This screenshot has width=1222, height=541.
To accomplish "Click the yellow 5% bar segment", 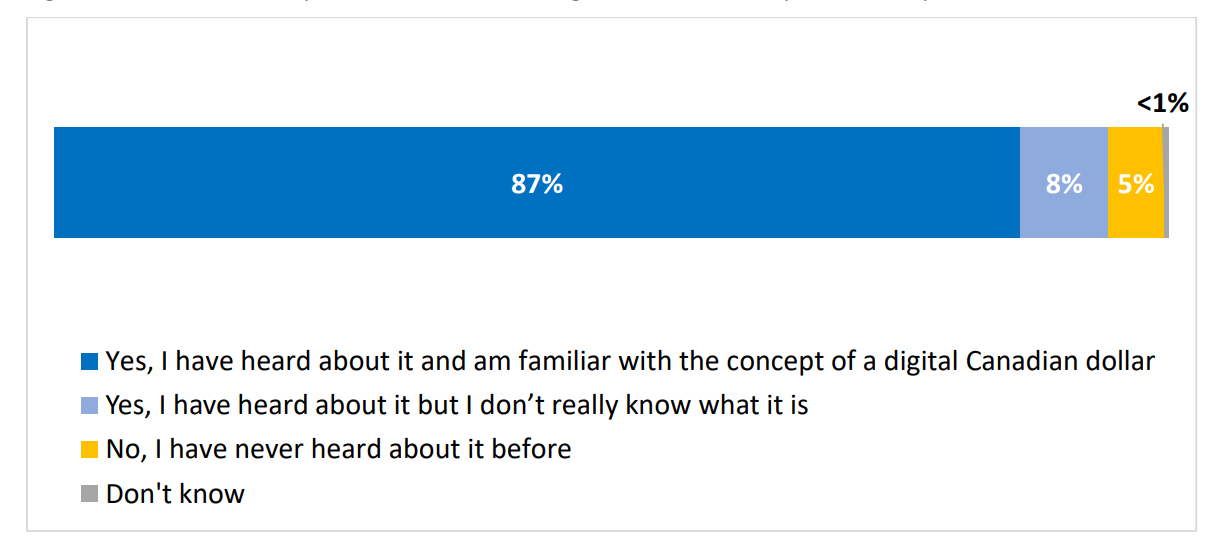I will tap(1136, 182).
